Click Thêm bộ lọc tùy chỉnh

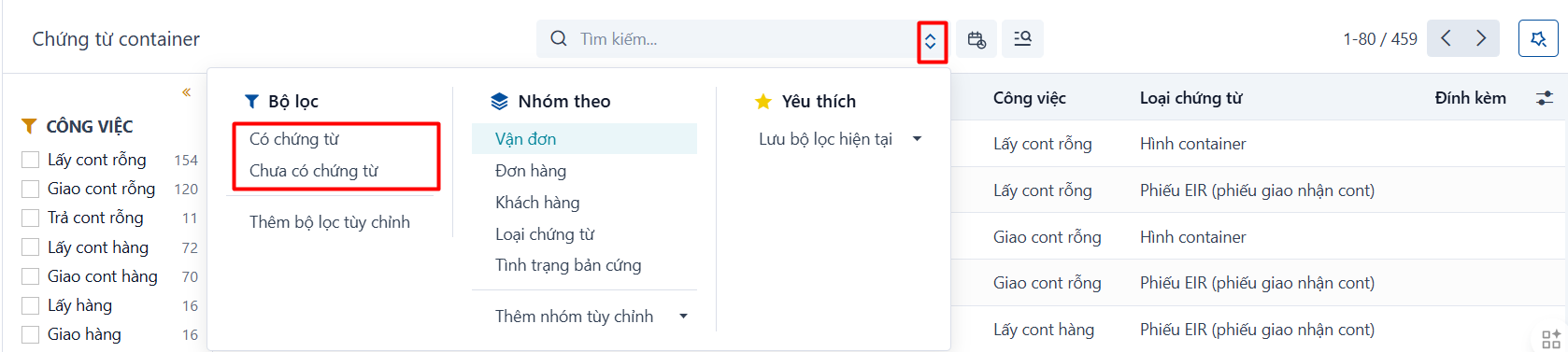tap(330, 222)
